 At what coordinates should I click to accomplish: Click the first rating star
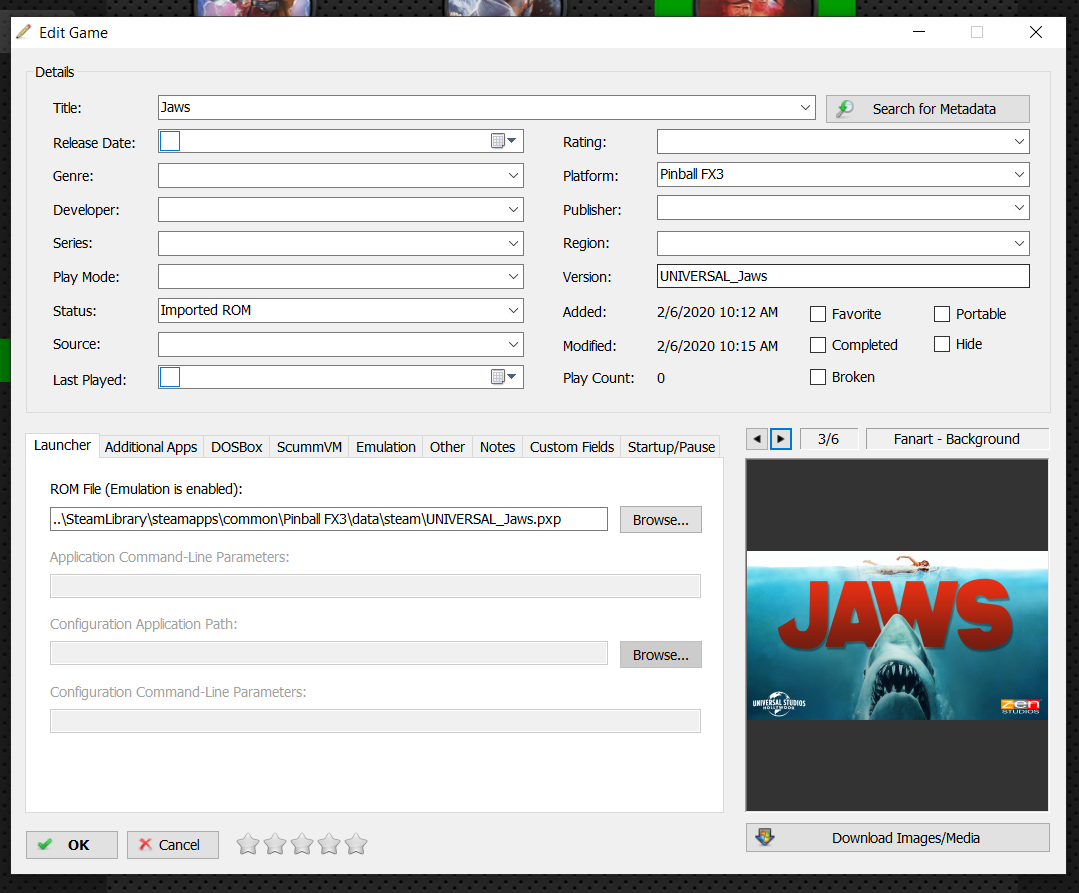coord(248,845)
